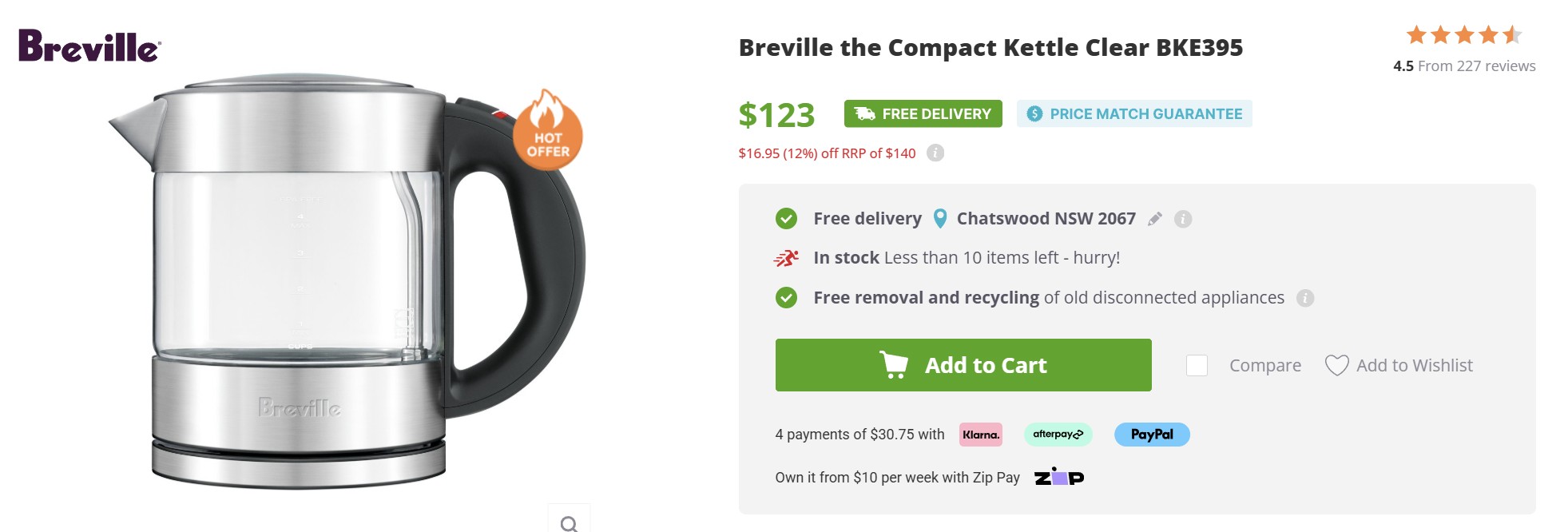Select the Klarna payment badge
Image resolution: width=1568 pixels, height=532 pixels.
point(981,435)
